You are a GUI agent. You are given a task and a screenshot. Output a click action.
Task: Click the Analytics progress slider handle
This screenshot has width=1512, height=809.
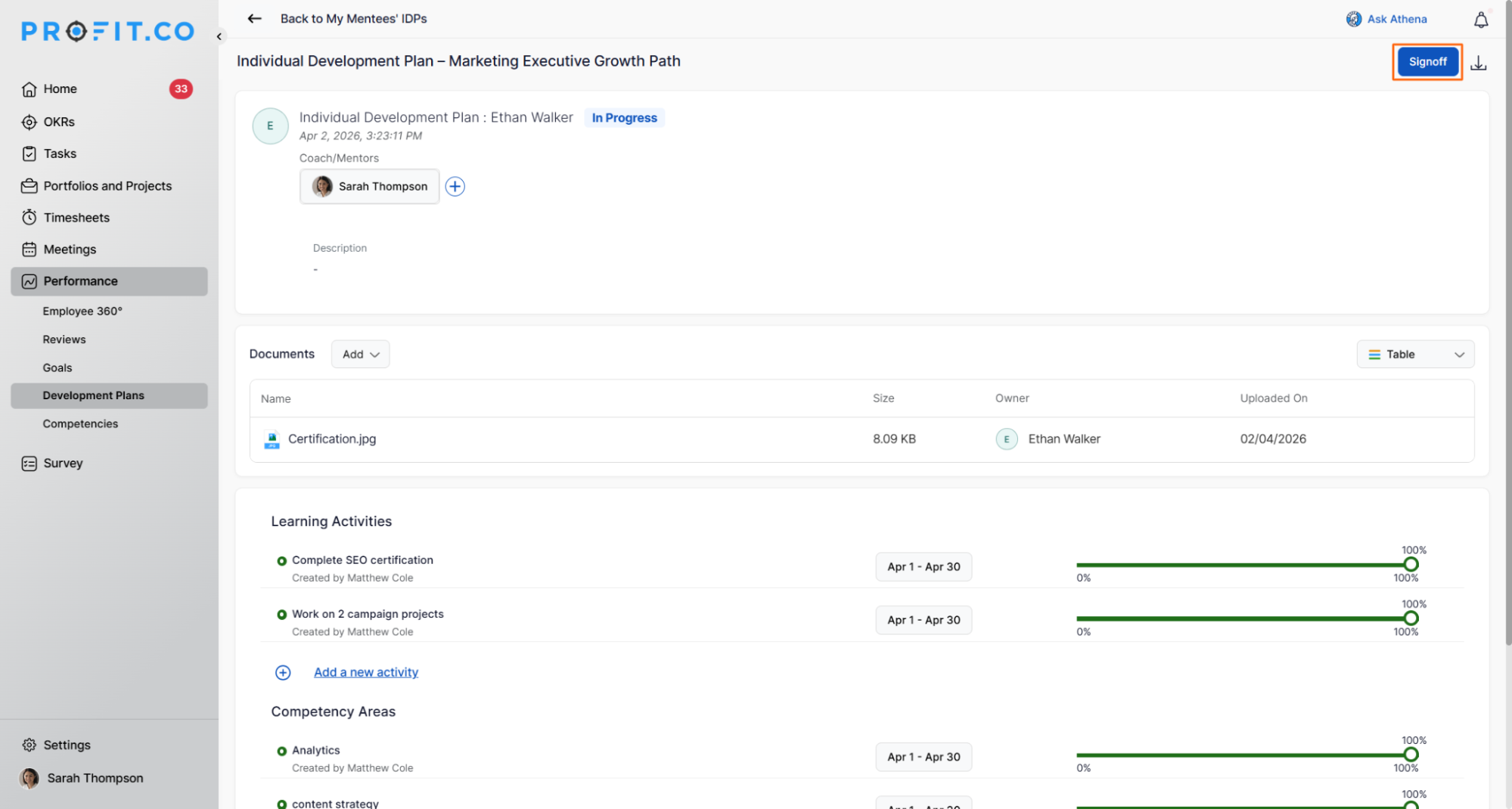pos(1410,755)
